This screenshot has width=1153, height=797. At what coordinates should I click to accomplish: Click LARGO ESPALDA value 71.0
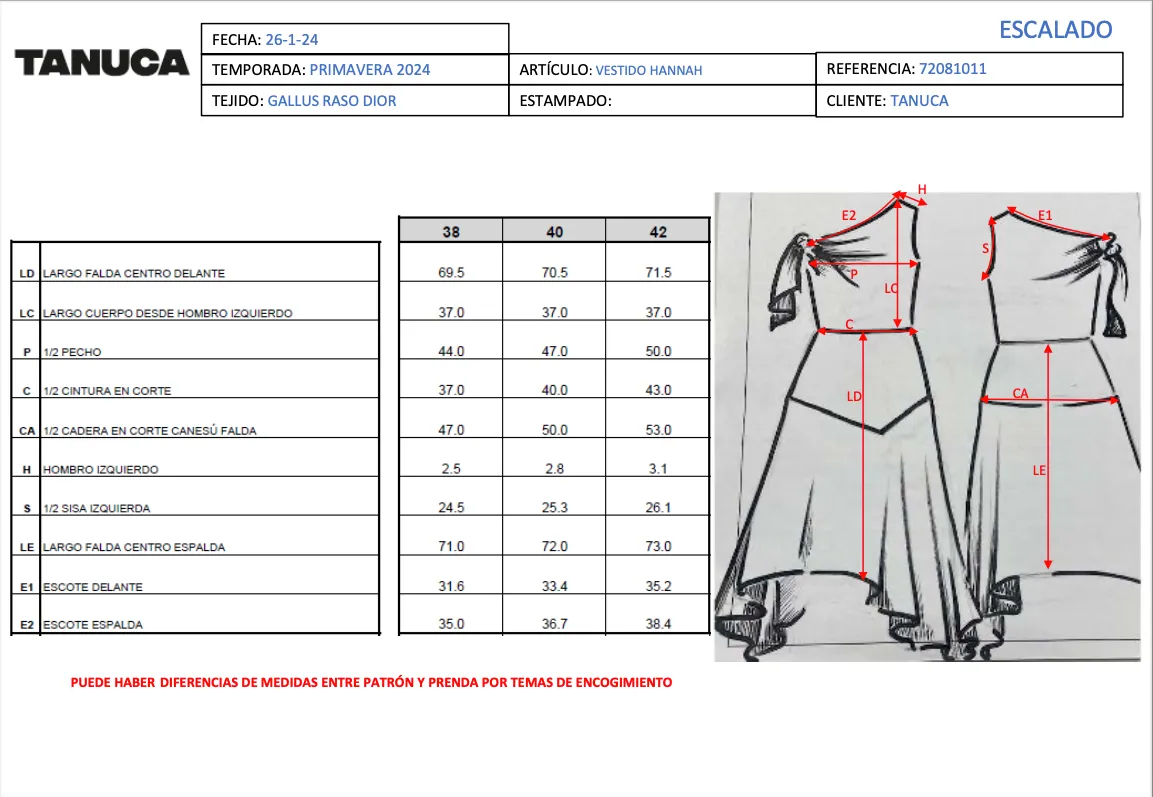pos(451,546)
